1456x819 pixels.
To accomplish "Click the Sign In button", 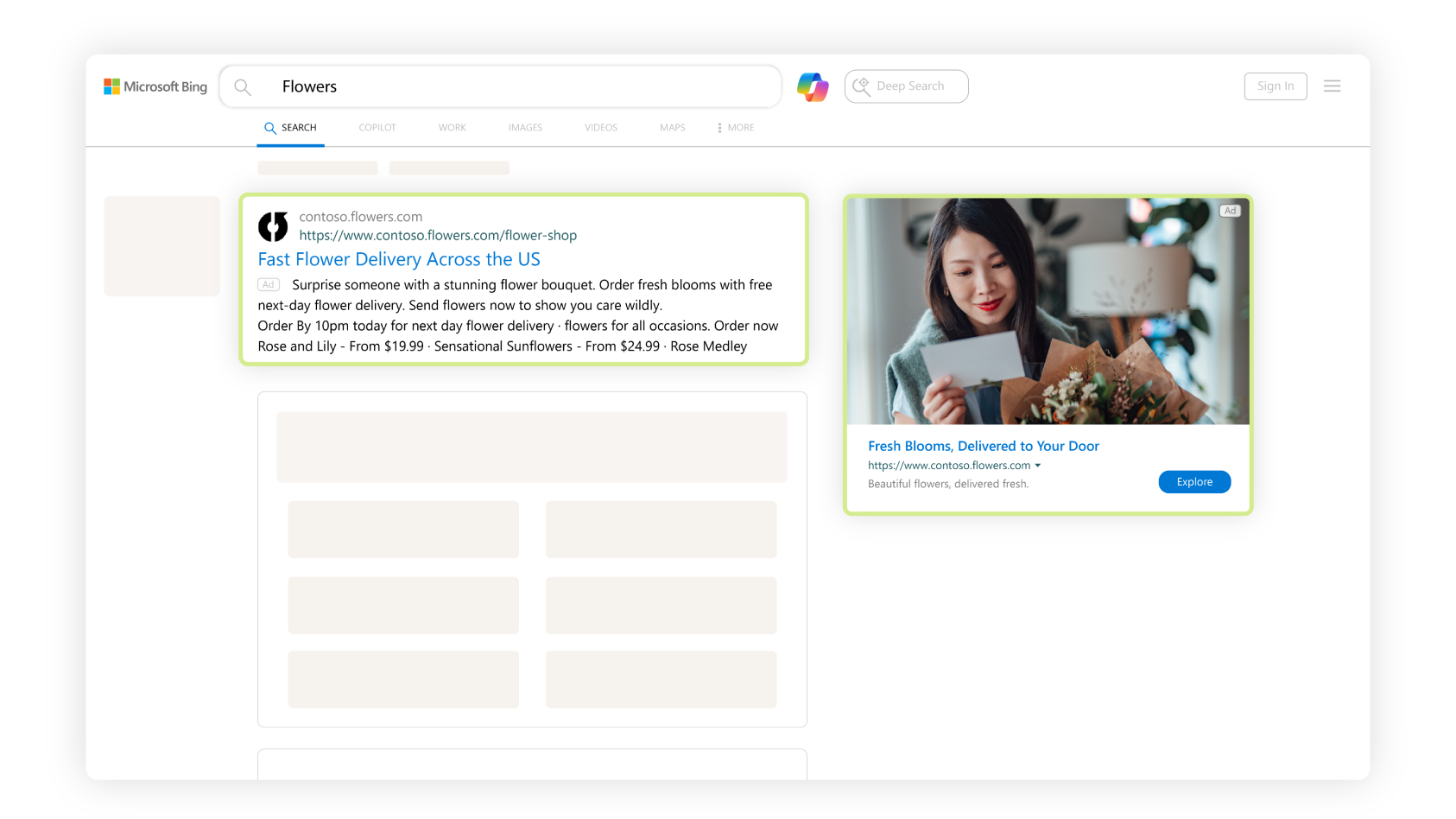I will point(1276,86).
